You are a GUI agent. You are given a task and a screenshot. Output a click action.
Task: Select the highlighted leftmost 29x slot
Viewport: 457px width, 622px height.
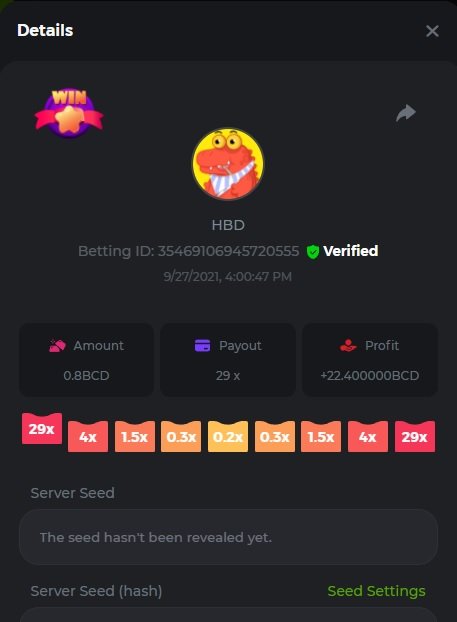42,428
